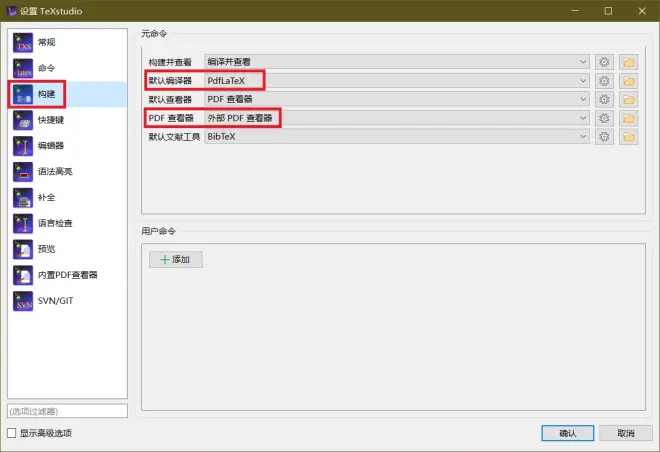
Task: Select the 内置PDF查看器 label in sidebar
Action: pyautogui.click(x=68, y=275)
